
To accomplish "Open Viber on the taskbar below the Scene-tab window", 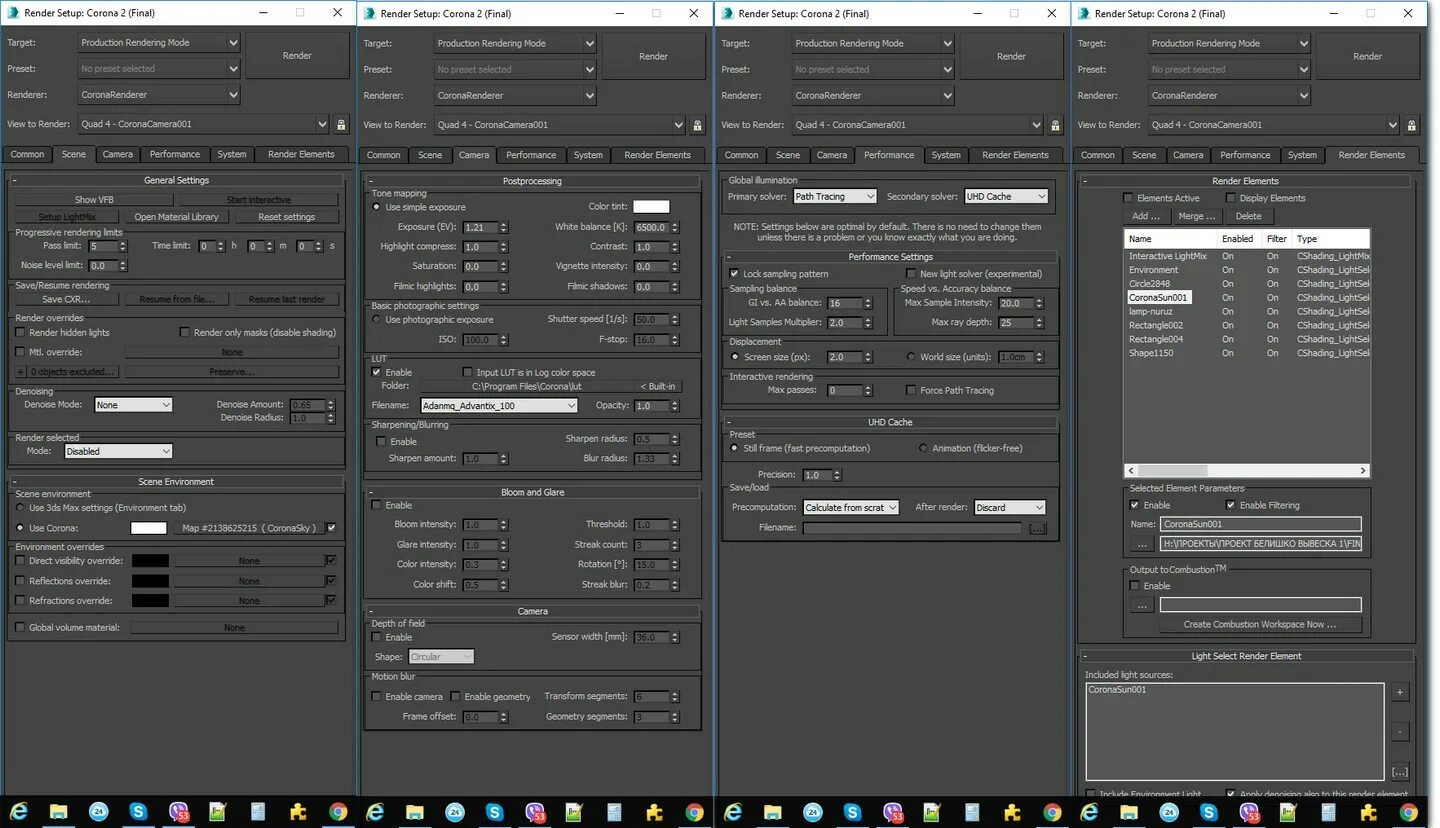I will (179, 812).
